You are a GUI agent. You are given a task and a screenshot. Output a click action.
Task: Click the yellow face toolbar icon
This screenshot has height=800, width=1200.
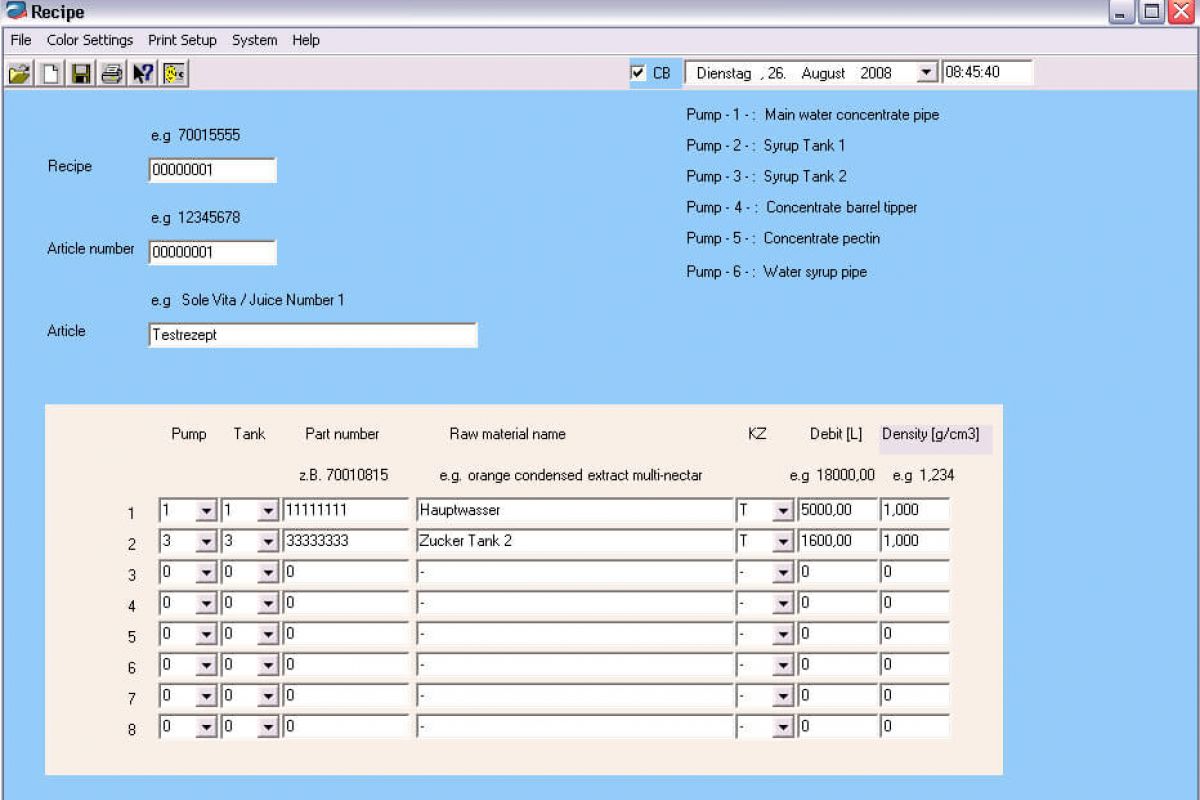coord(174,73)
